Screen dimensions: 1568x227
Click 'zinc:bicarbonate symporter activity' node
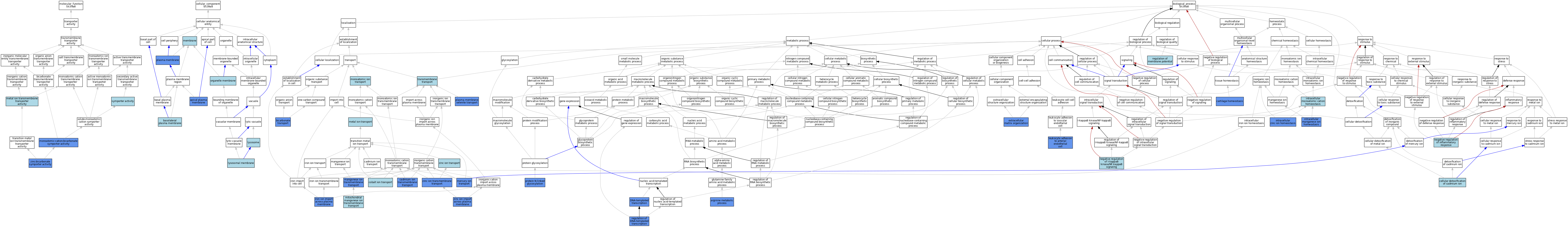[x=40, y=163]
